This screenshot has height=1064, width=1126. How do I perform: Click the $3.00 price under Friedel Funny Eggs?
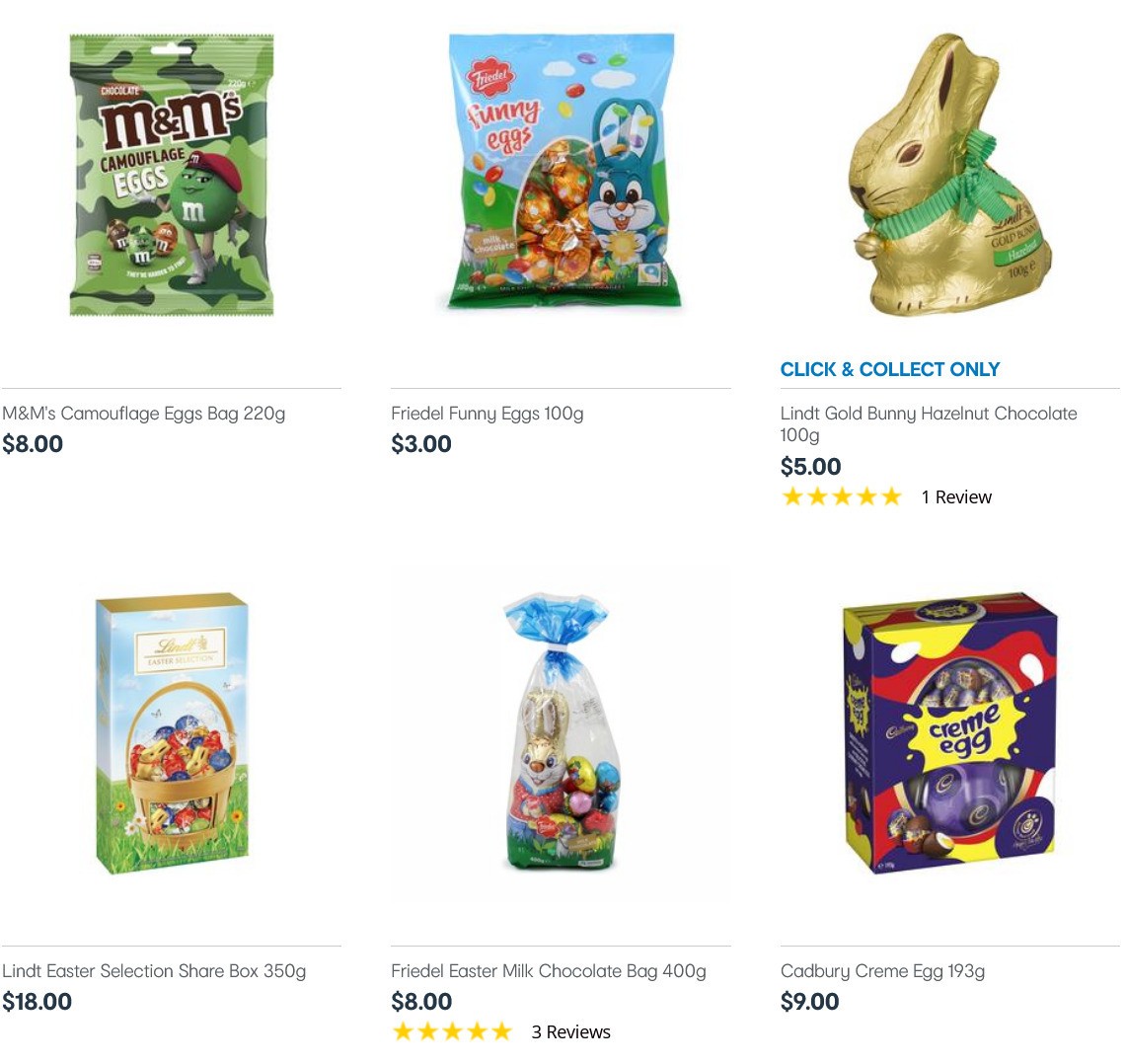pos(421,444)
